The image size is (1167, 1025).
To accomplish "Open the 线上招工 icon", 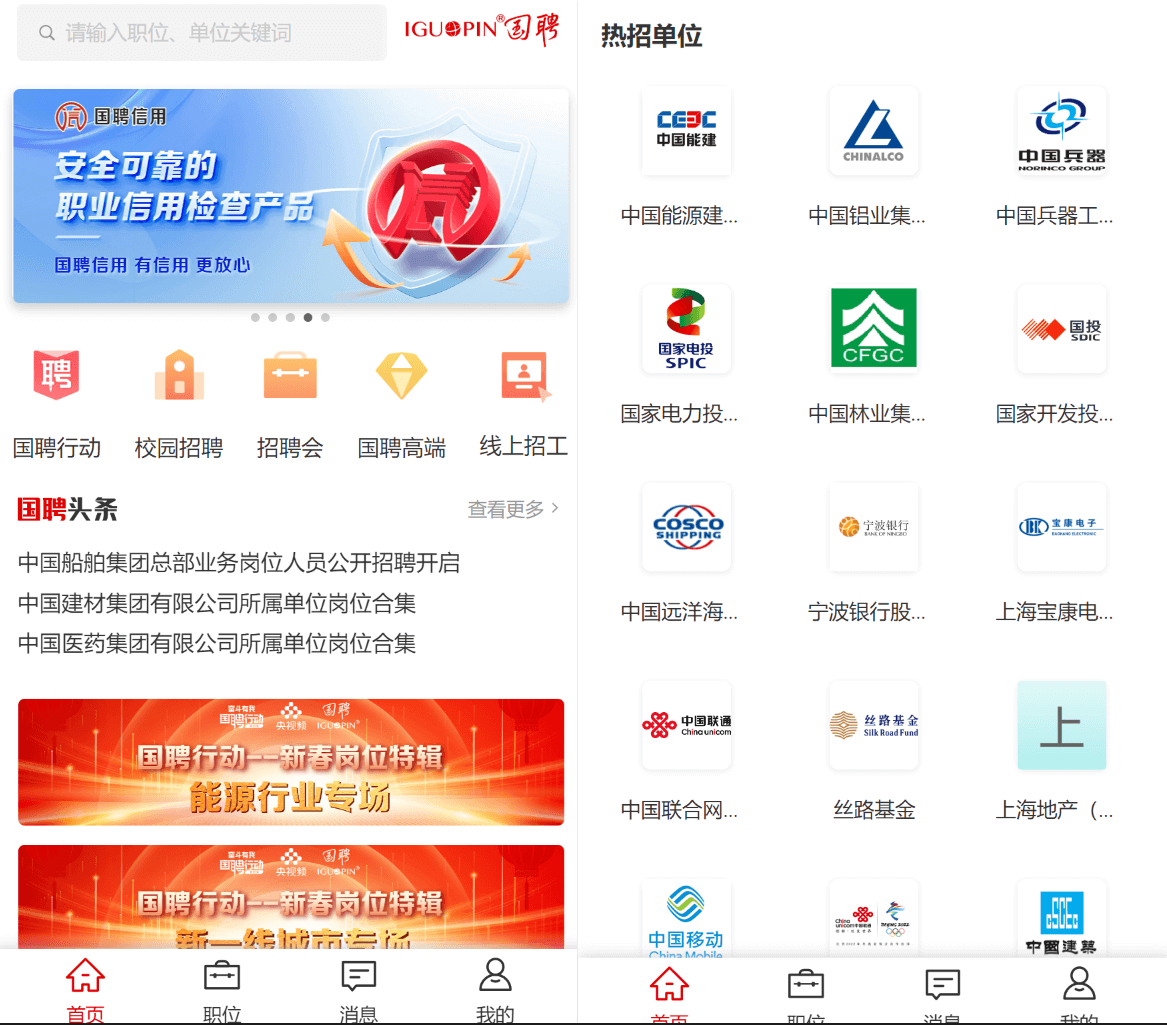I will pos(524,376).
